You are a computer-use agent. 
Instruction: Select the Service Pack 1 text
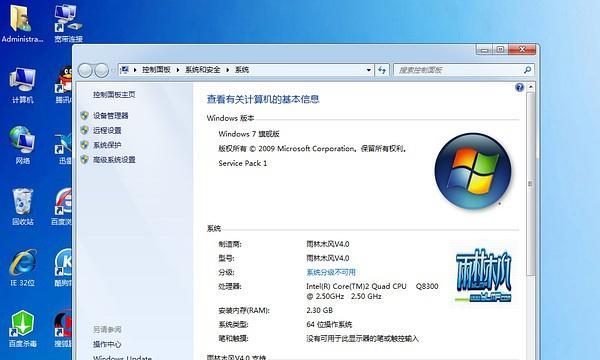click(243, 163)
